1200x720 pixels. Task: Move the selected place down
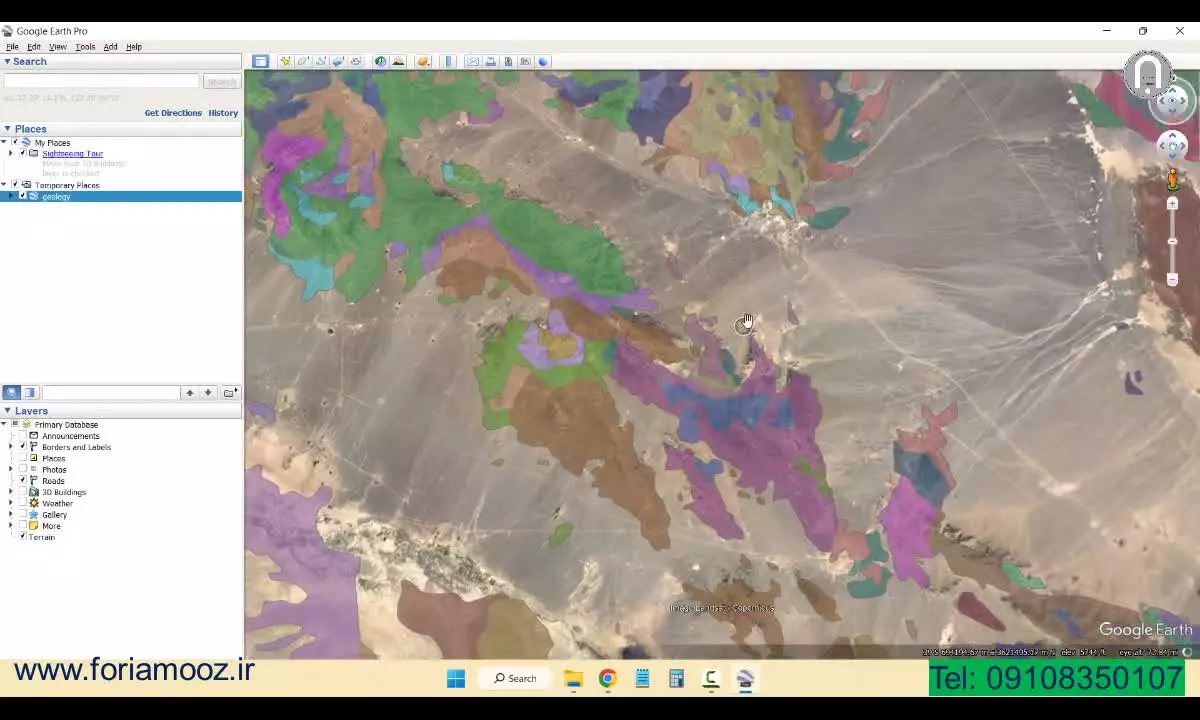click(208, 392)
